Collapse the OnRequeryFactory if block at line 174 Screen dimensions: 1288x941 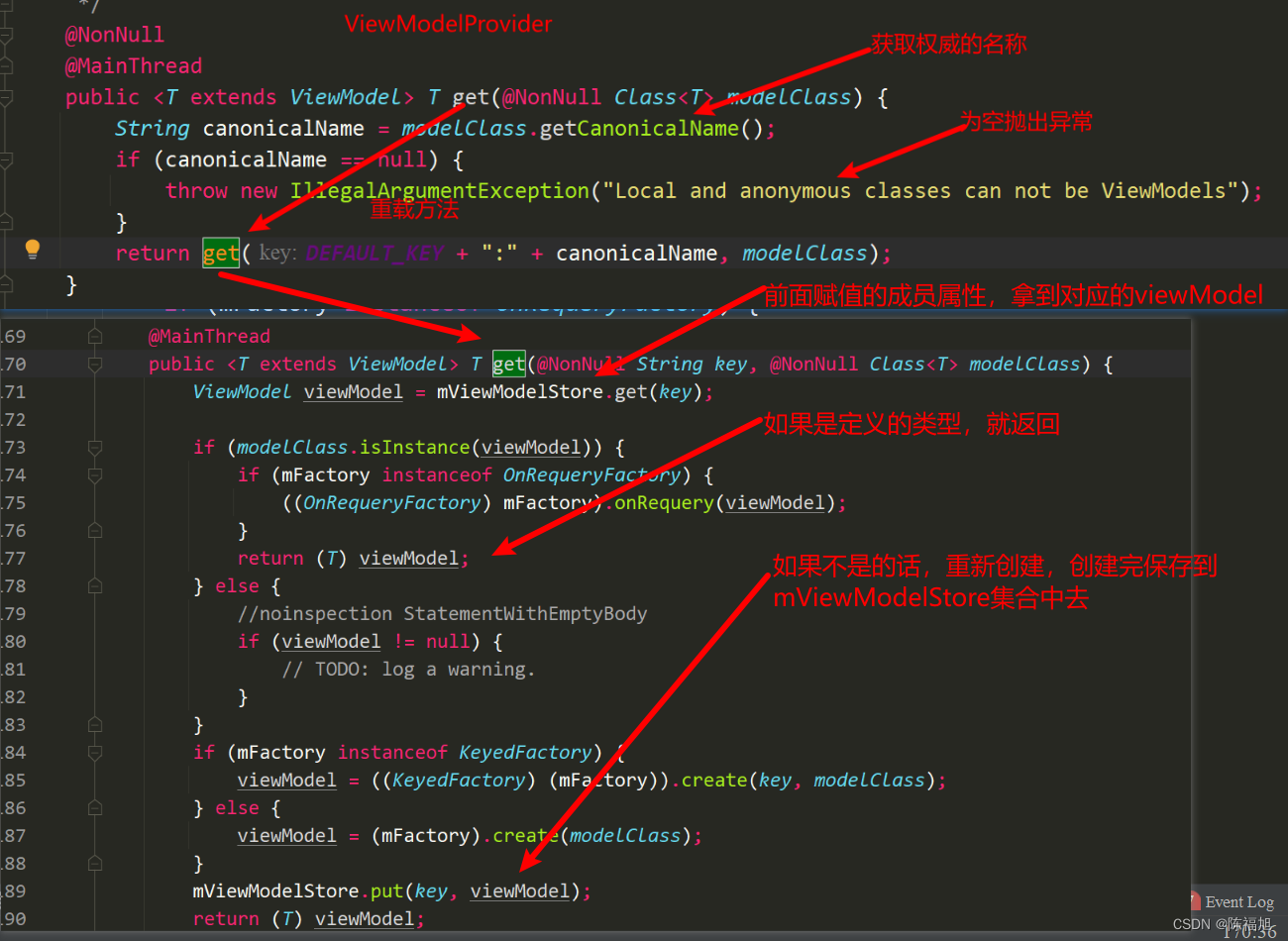(95, 474)
